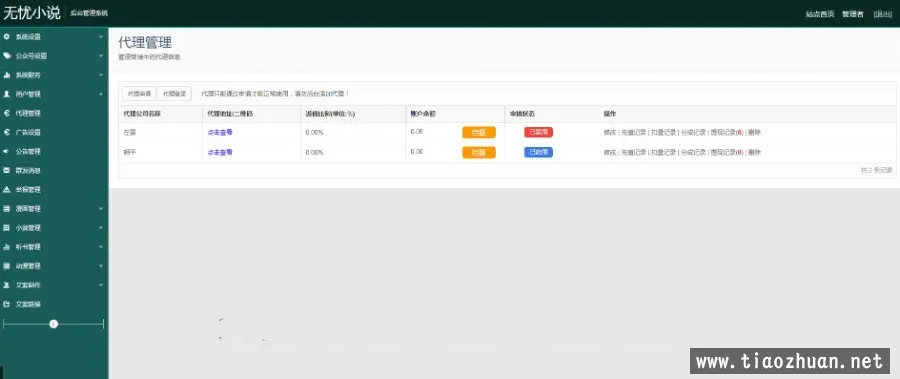
Task: Click the icon for 文案链接 at sidebar bottom
Action: click(x=7, y=304)
